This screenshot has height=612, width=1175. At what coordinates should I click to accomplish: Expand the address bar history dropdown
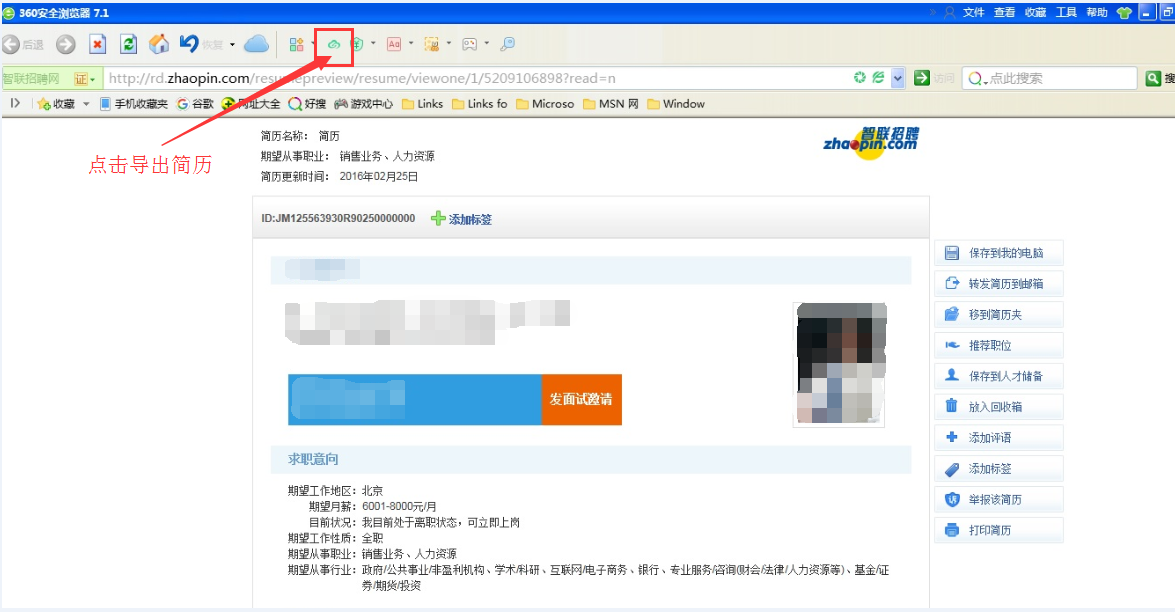[x=898, y=79]
